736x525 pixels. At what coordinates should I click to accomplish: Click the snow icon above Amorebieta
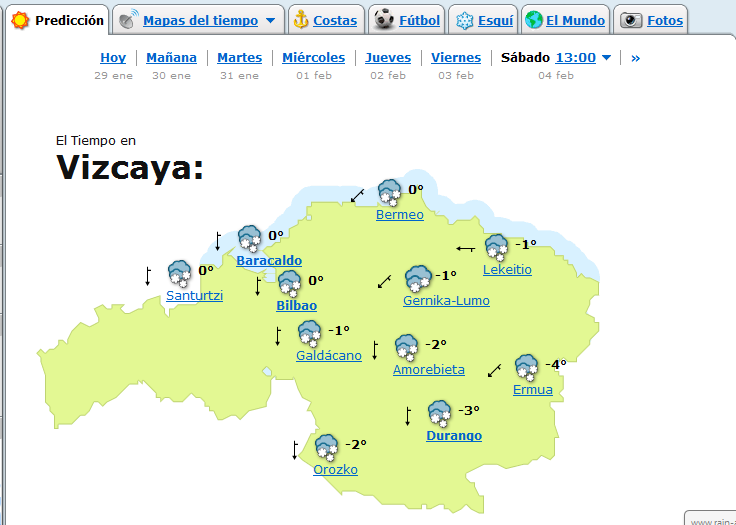[x=406, y=347]
